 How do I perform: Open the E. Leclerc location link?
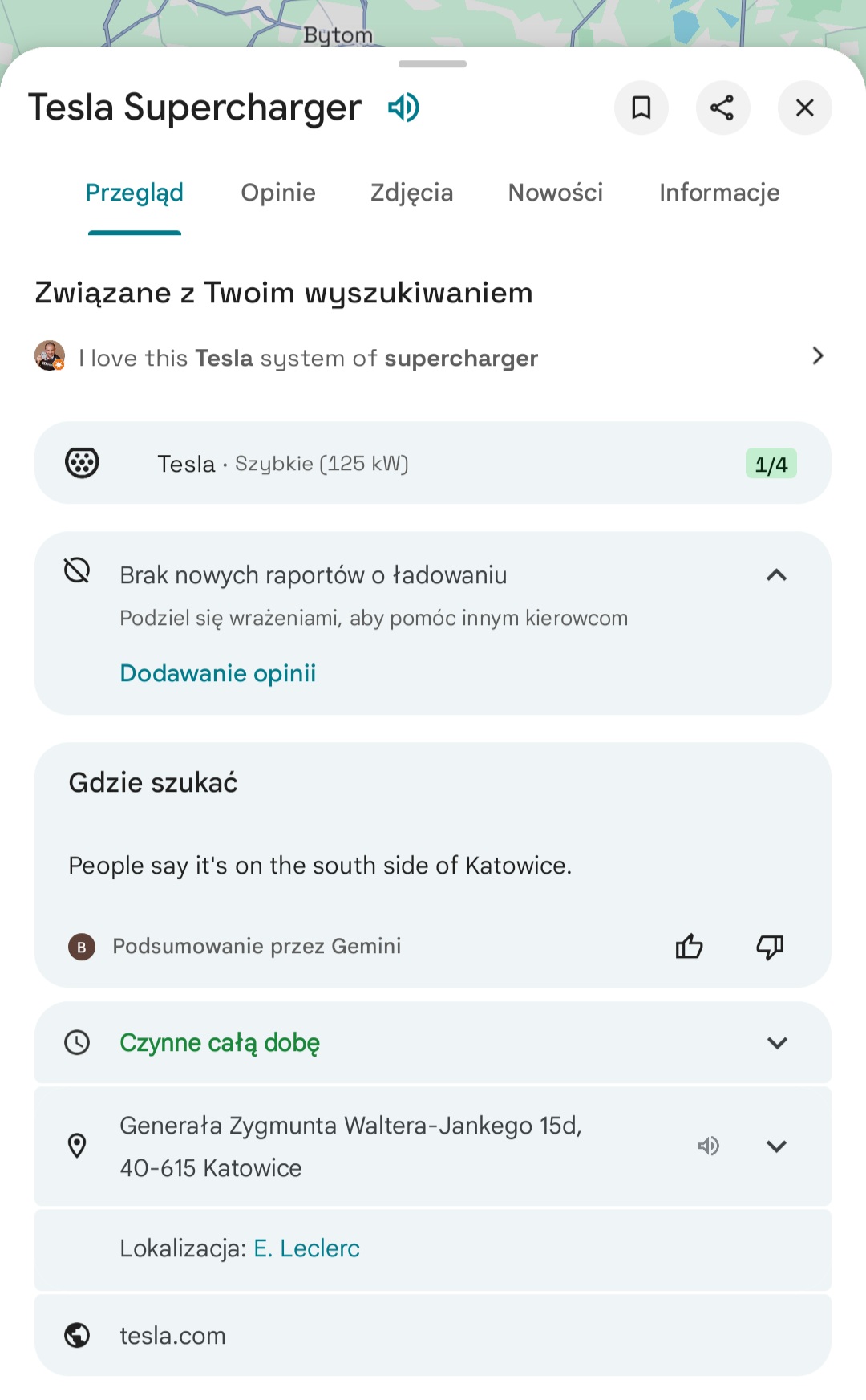[306, 1248]
